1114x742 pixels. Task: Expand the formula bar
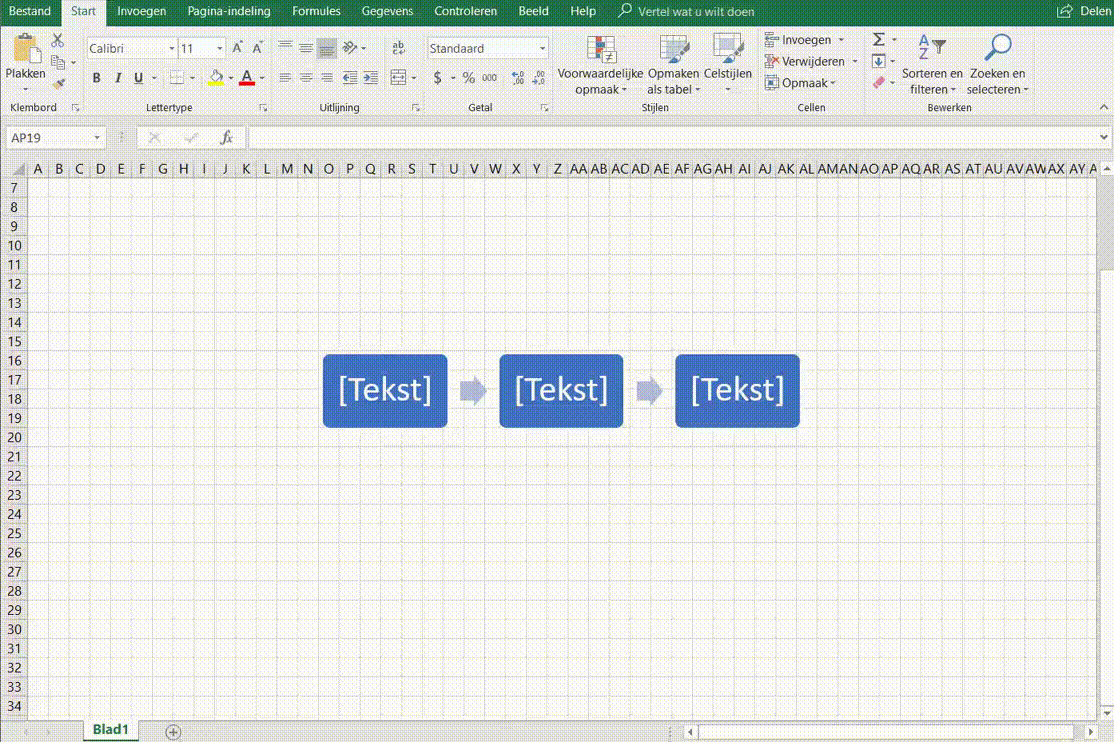[x=1103, y=138]
